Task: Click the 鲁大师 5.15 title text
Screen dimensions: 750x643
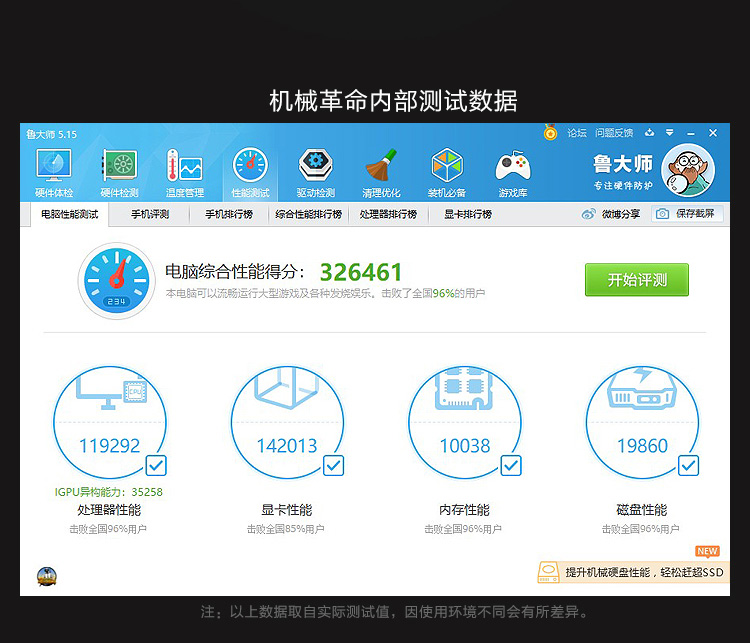Action: click(x=51, y=134)
